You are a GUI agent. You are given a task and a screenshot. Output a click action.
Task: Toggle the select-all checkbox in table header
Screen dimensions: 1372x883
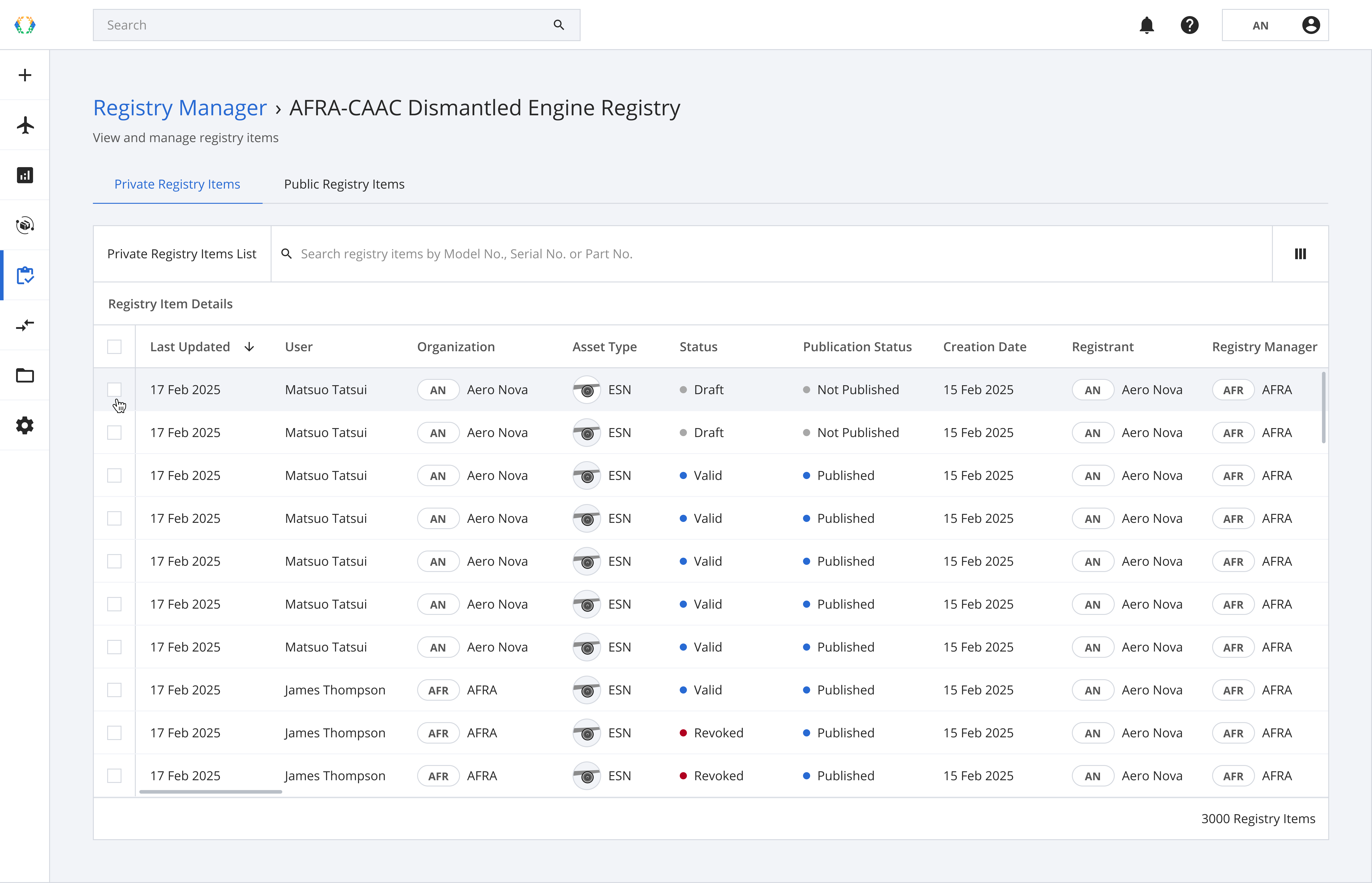tap(114, 347)
